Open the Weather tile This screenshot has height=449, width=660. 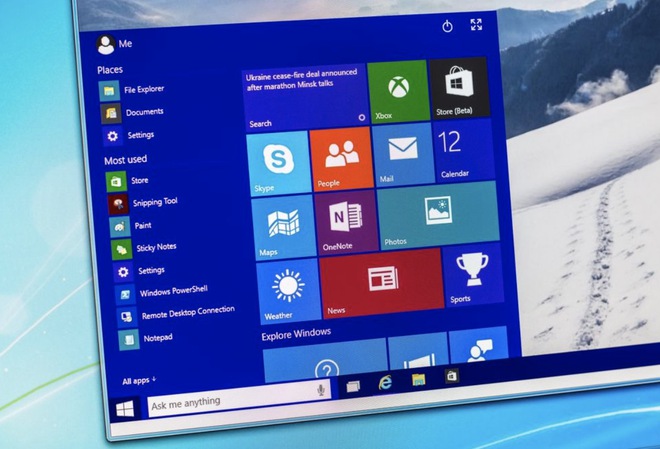[x=288, y=291]
